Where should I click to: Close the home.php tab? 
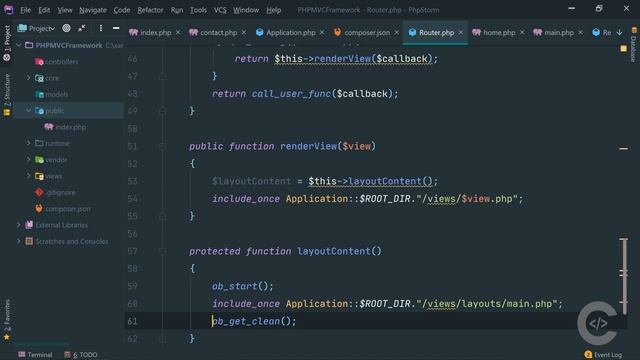point(522,32)
